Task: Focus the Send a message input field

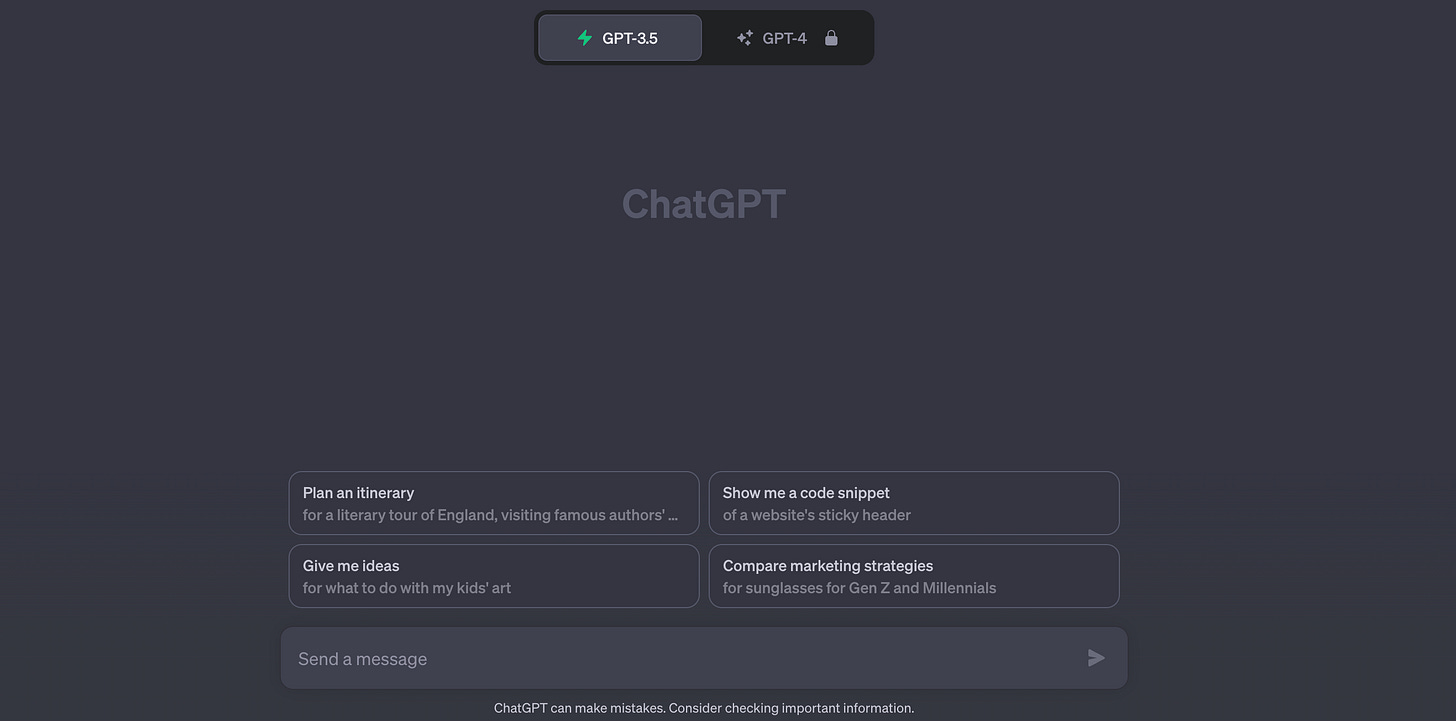Action: [704, 658]
